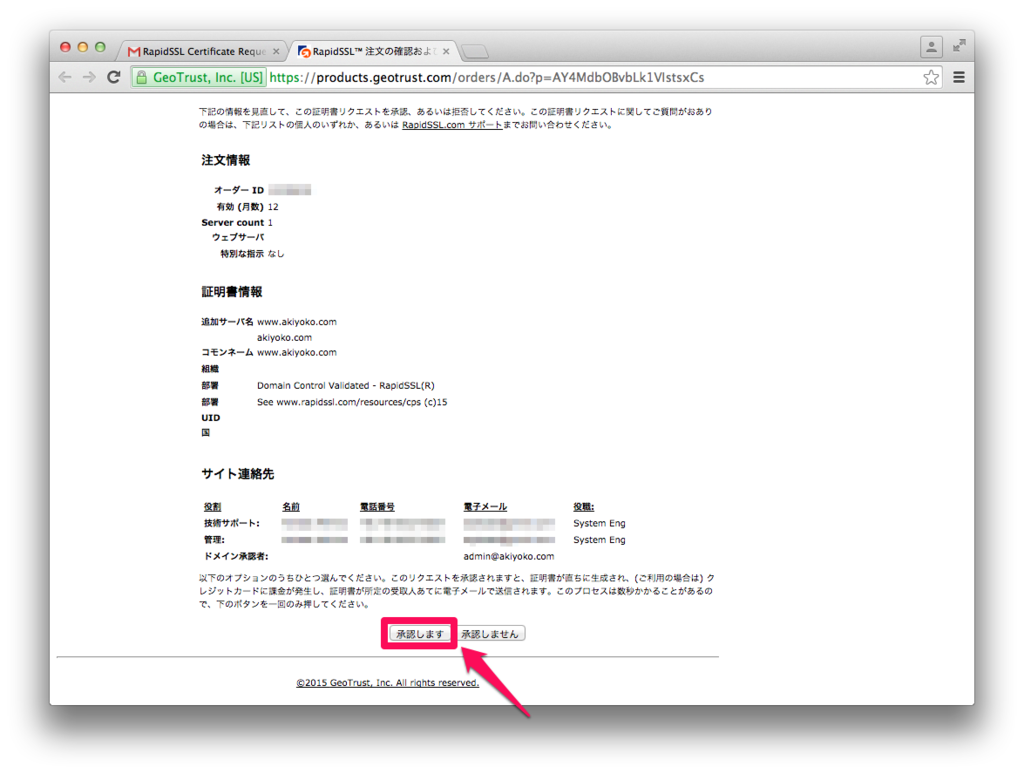The image size is (1024, 774).
Task: Click the standalone akiyoko.com server name
Action: click(x=284, y=338)
